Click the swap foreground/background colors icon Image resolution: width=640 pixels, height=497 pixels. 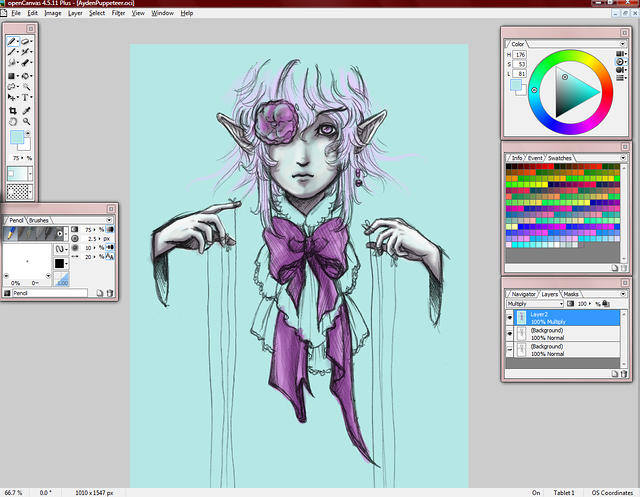pyautogui.click(x=28, y=133)
